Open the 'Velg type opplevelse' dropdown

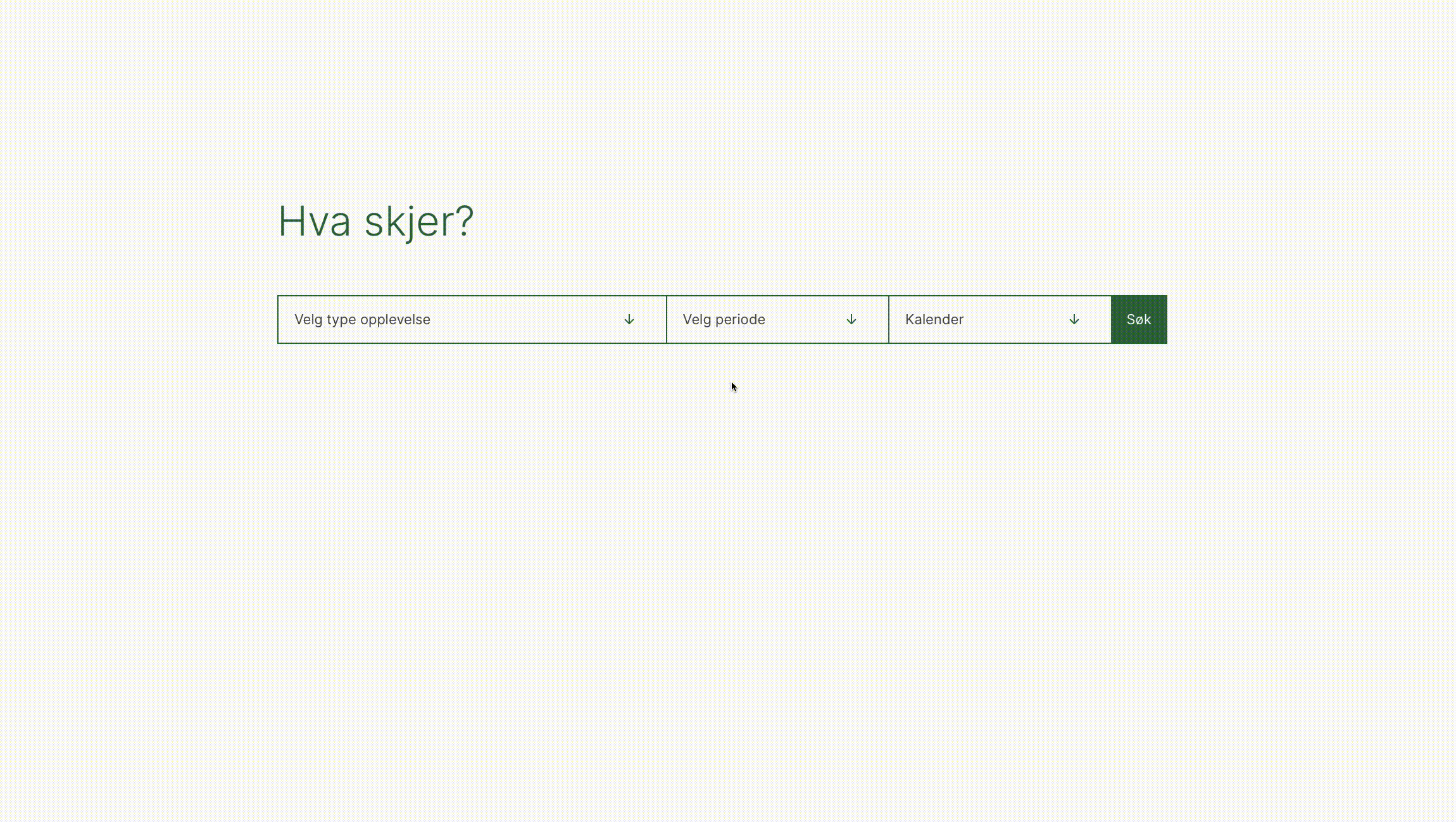(472, 319)
